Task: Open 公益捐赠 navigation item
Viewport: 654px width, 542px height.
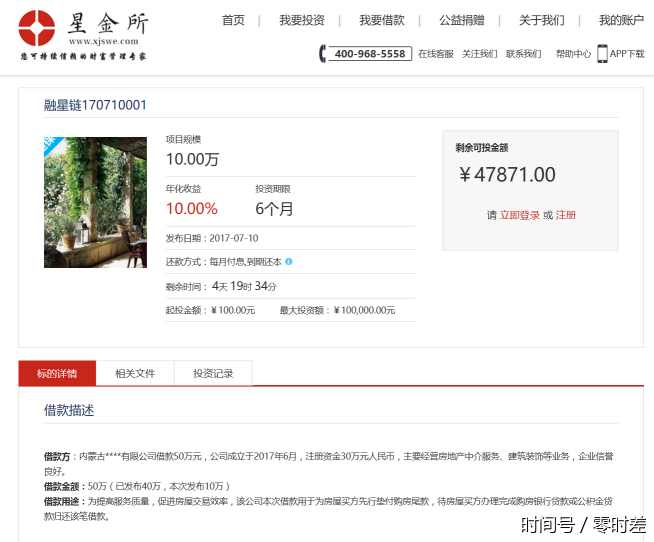Action: (x=461, y=20)
